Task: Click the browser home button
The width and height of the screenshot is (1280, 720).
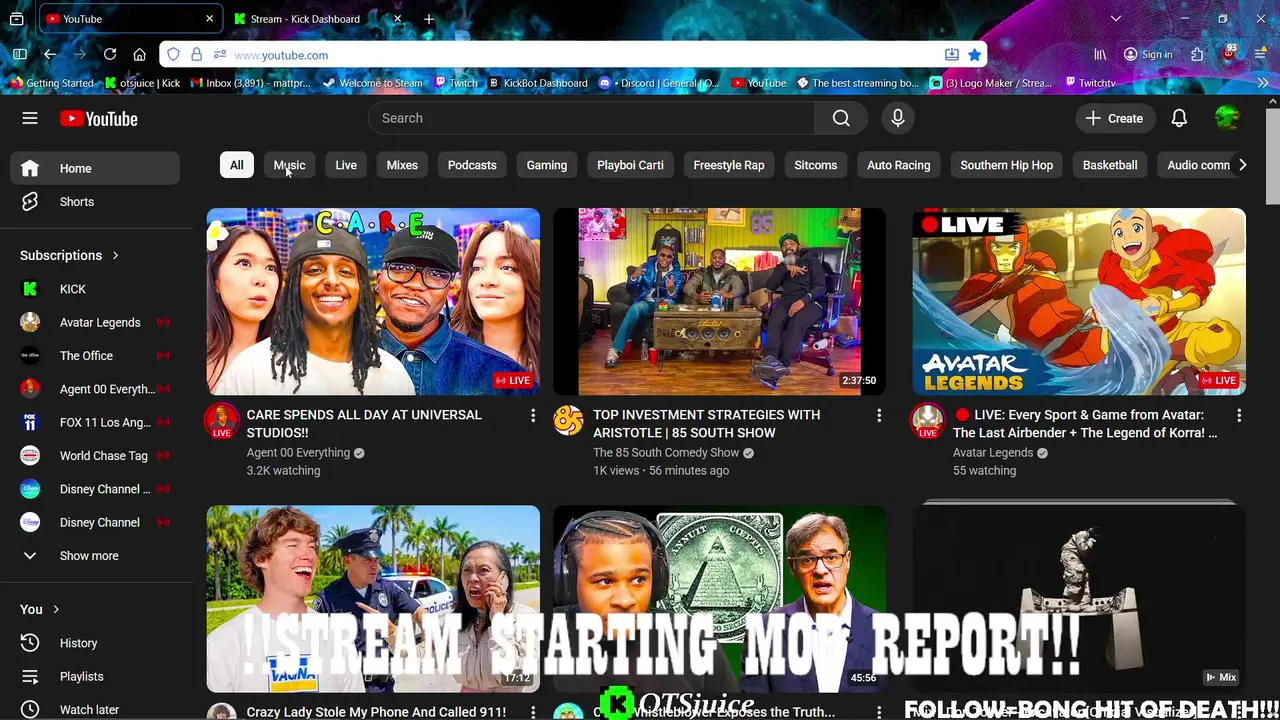Action: click(140, 55)
